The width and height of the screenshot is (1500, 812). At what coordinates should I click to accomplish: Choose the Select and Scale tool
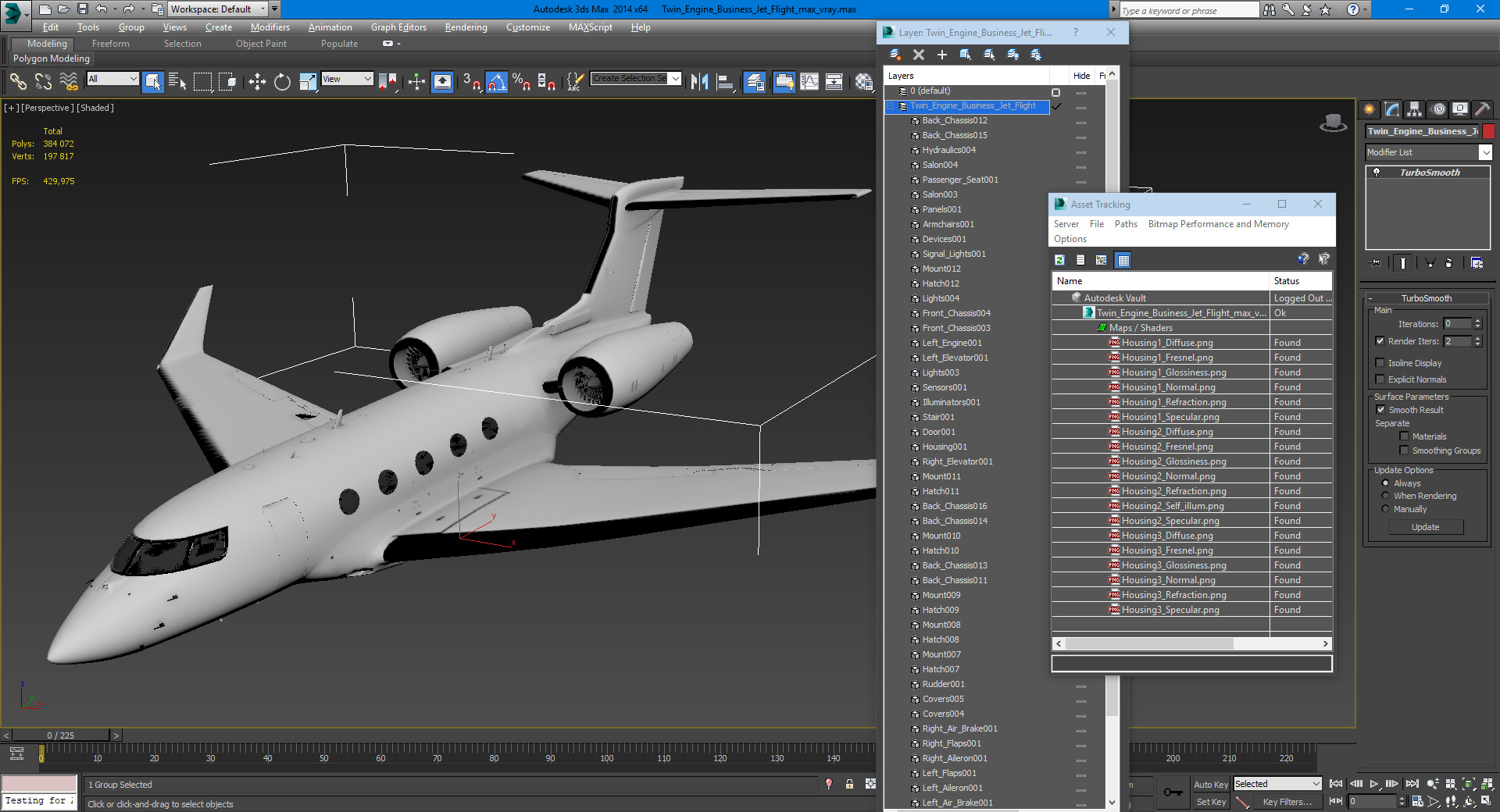pos(308,81)
